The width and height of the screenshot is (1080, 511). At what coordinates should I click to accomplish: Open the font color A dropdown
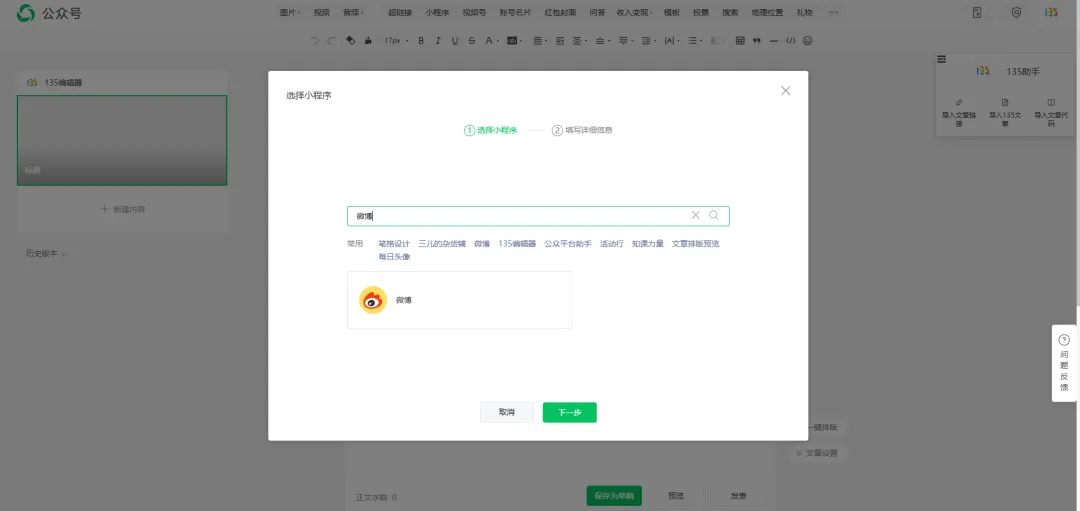pyautogui.click(x=491, y=41)
